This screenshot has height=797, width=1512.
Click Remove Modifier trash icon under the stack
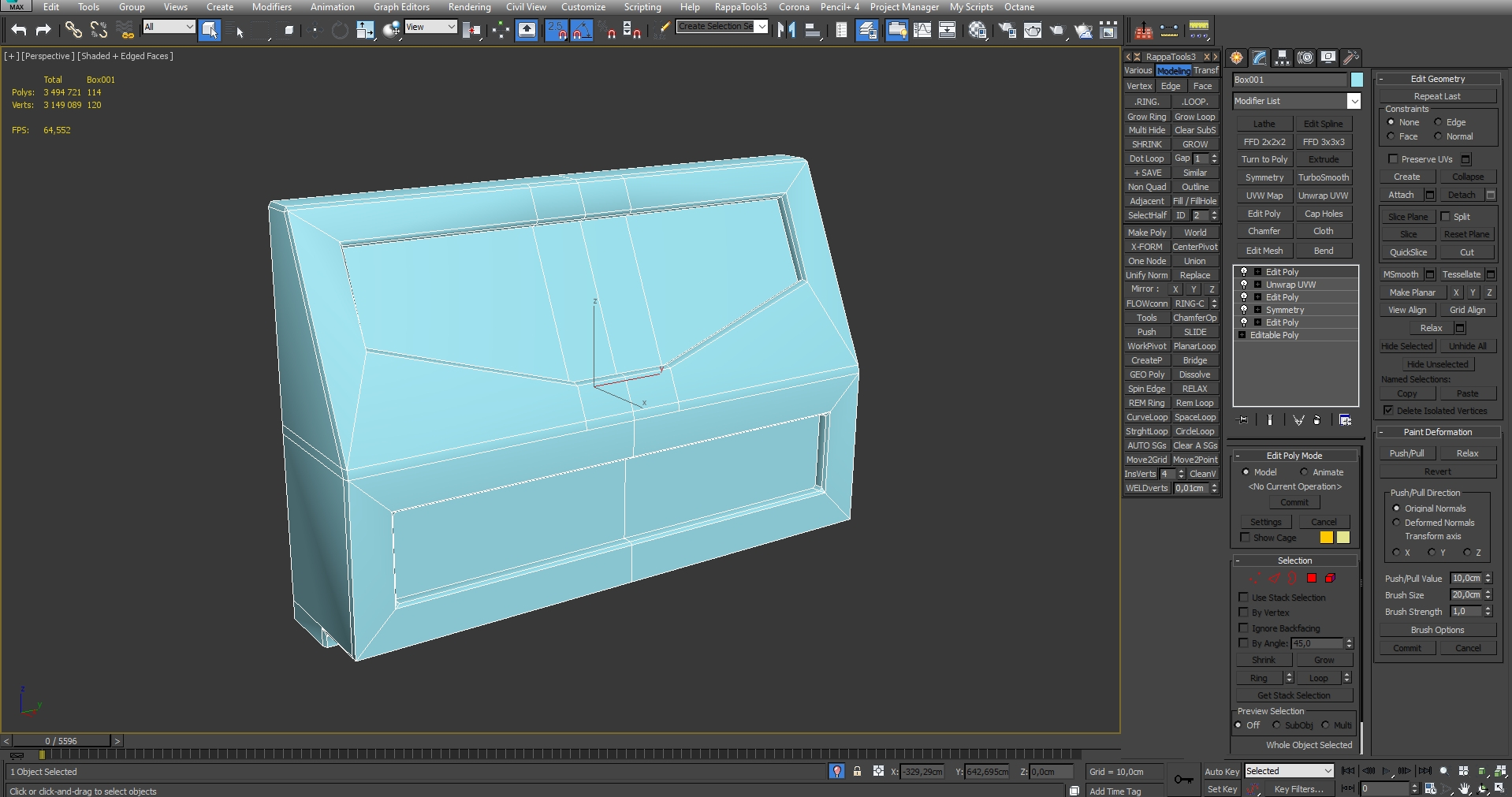coord(1316,420)
